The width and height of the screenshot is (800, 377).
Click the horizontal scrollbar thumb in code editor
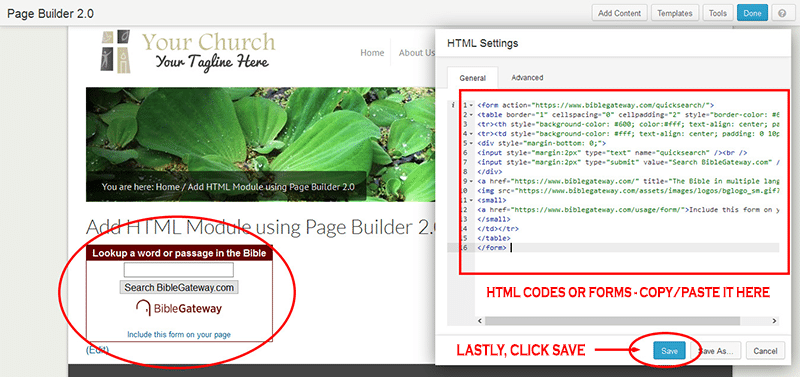coord(612,321)
